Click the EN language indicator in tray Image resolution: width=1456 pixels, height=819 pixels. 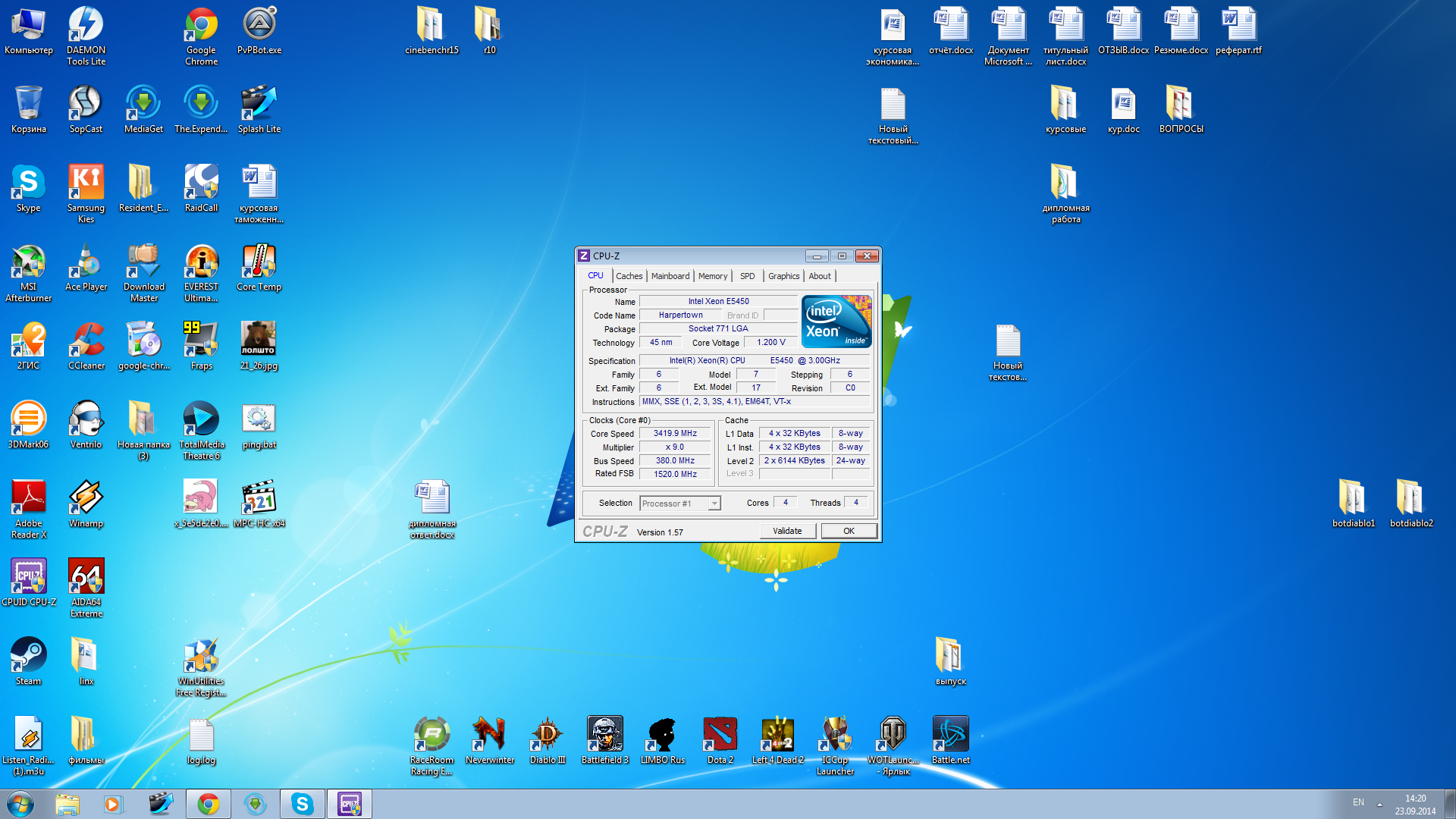coord(1358,802)
